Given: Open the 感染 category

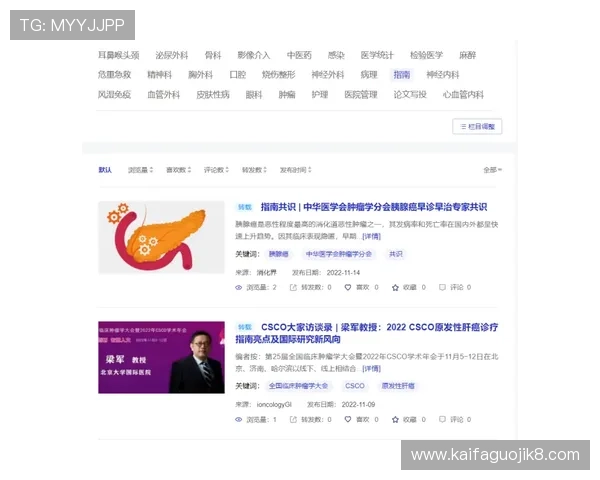Looking at the screenshot, I should [x=336, y=55].
